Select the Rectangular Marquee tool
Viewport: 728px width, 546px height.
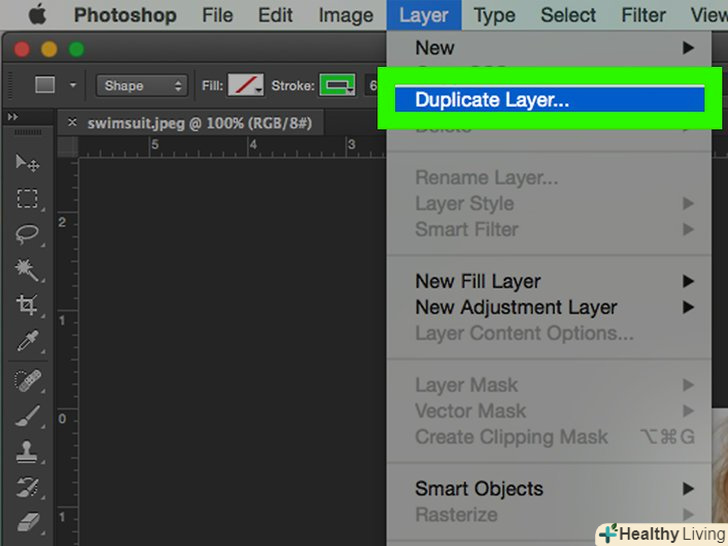pos(27,198)
